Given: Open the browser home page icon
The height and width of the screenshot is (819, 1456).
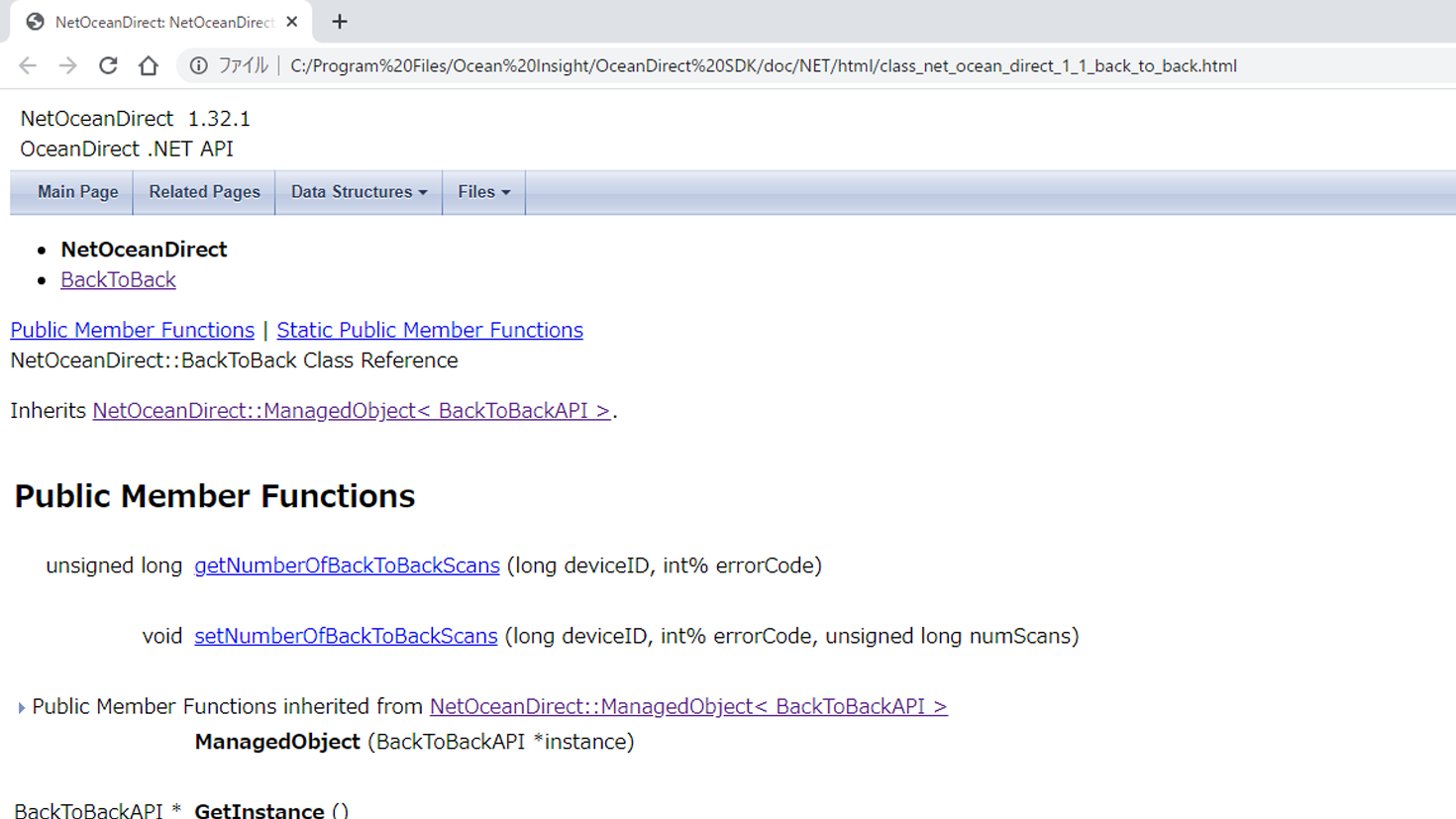Looking at the screenshot, I should pyautogui.click(x=149, y=65).
